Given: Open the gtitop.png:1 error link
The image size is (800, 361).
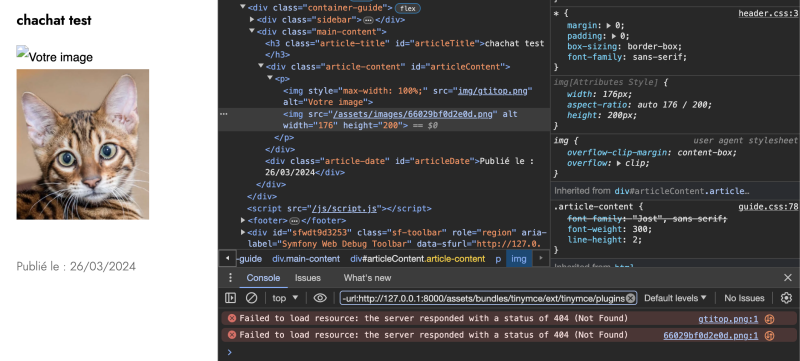Looking at the screenshot, I should (728, 319).
